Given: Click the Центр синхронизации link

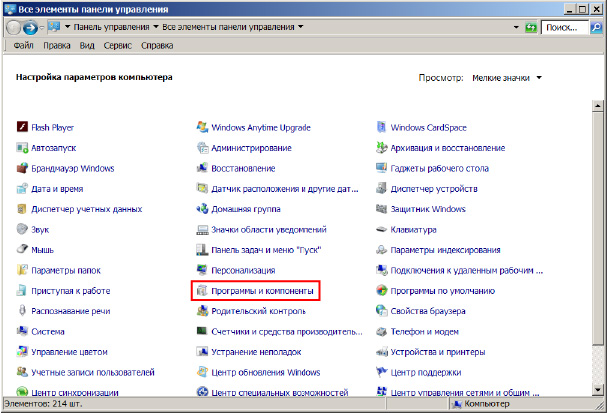Looking at the screenshot, I should (x=75, y=392).
